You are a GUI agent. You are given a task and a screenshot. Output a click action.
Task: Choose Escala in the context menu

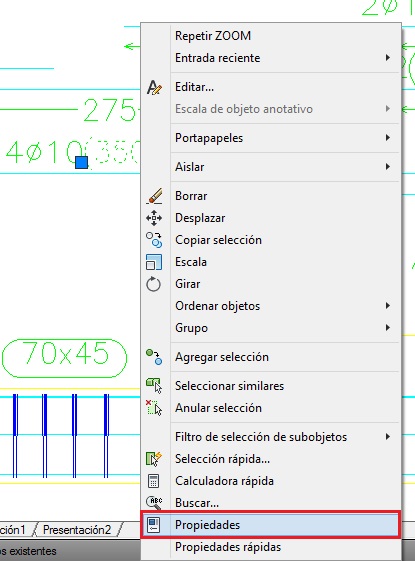pyautogui.click(x=270, y=262)
